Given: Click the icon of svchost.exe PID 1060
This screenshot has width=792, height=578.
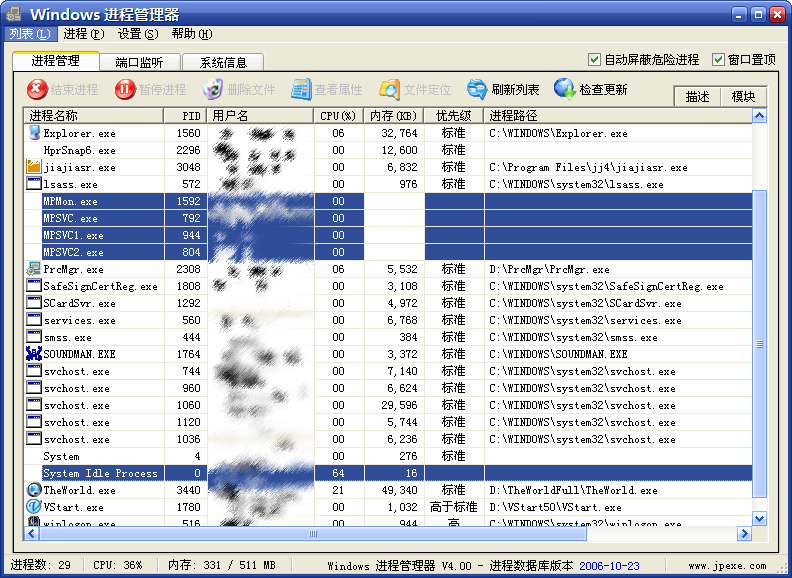Looking at the screenshot, I should pos(33,405).
